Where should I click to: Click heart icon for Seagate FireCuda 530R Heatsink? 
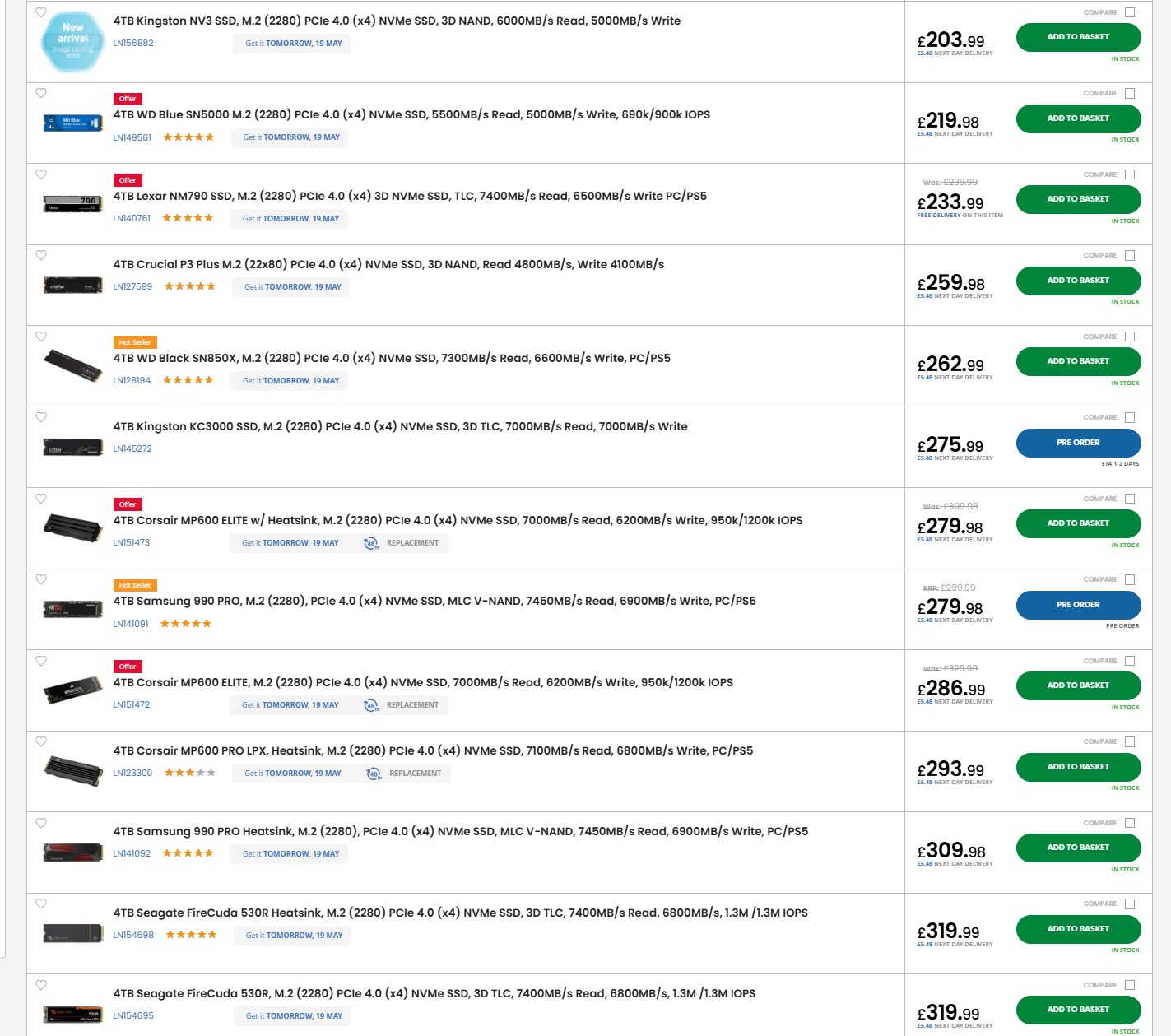tap(41, 904)
